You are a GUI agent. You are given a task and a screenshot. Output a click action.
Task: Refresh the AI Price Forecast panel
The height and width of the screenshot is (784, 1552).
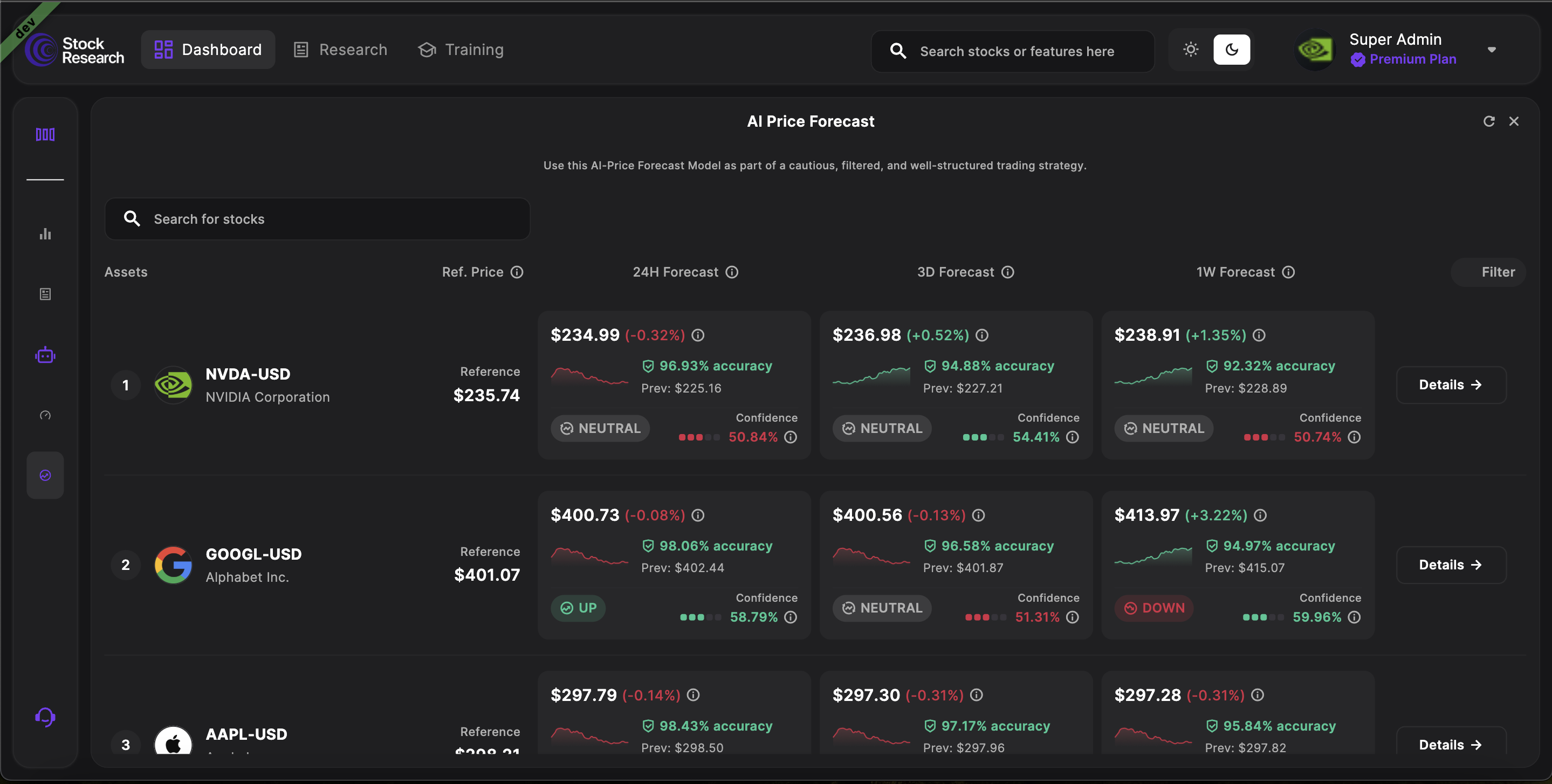pyautogui.click(x=1489, y=121)
